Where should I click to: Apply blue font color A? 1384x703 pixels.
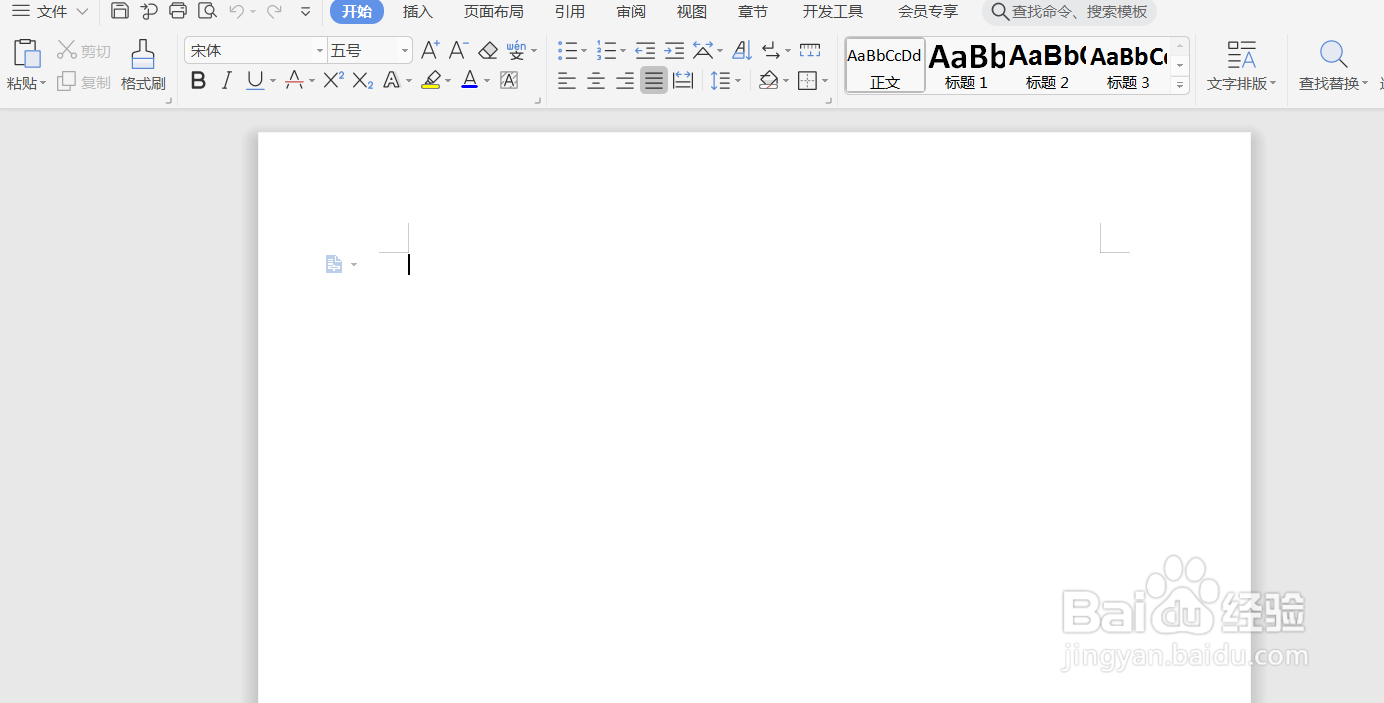pyautogui.click(x=470, y=81)
